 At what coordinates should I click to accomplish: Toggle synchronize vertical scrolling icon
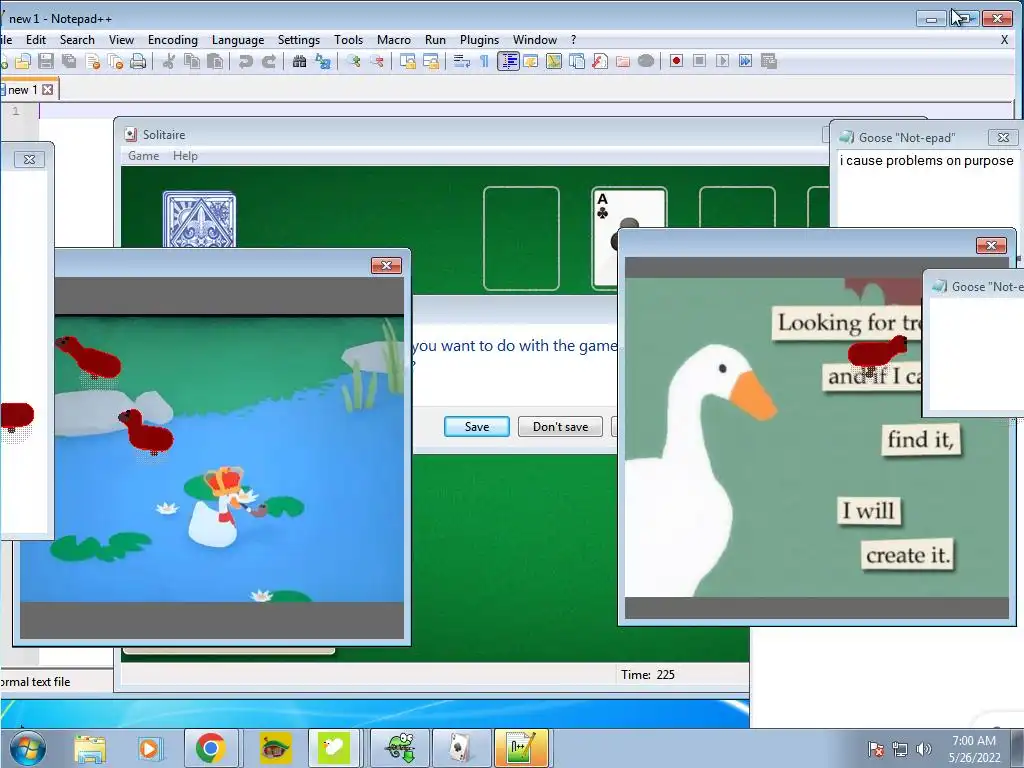(408, 61)
